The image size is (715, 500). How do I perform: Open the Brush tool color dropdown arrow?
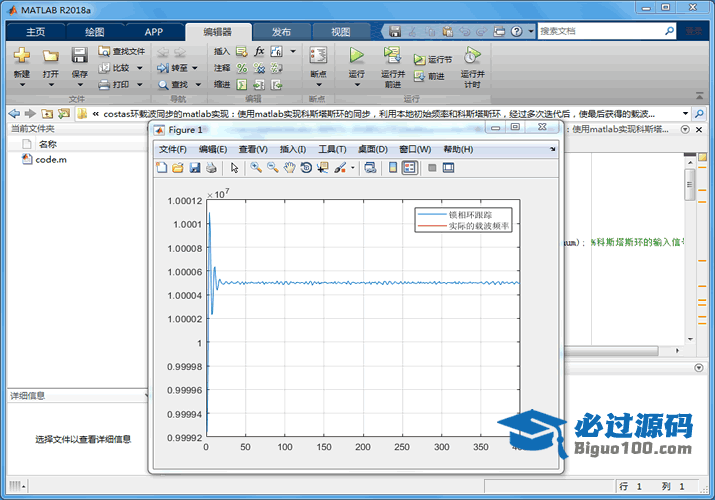[x=352, y=168]
